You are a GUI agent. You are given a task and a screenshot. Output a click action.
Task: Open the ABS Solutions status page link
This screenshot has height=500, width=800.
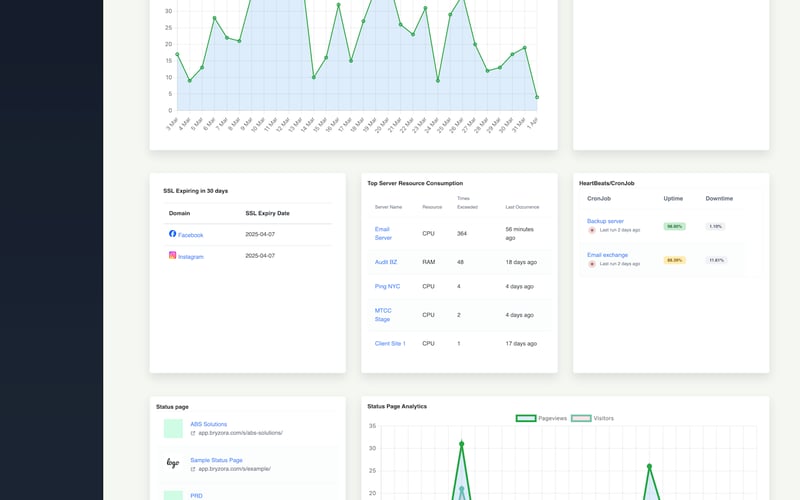point(209,424)
